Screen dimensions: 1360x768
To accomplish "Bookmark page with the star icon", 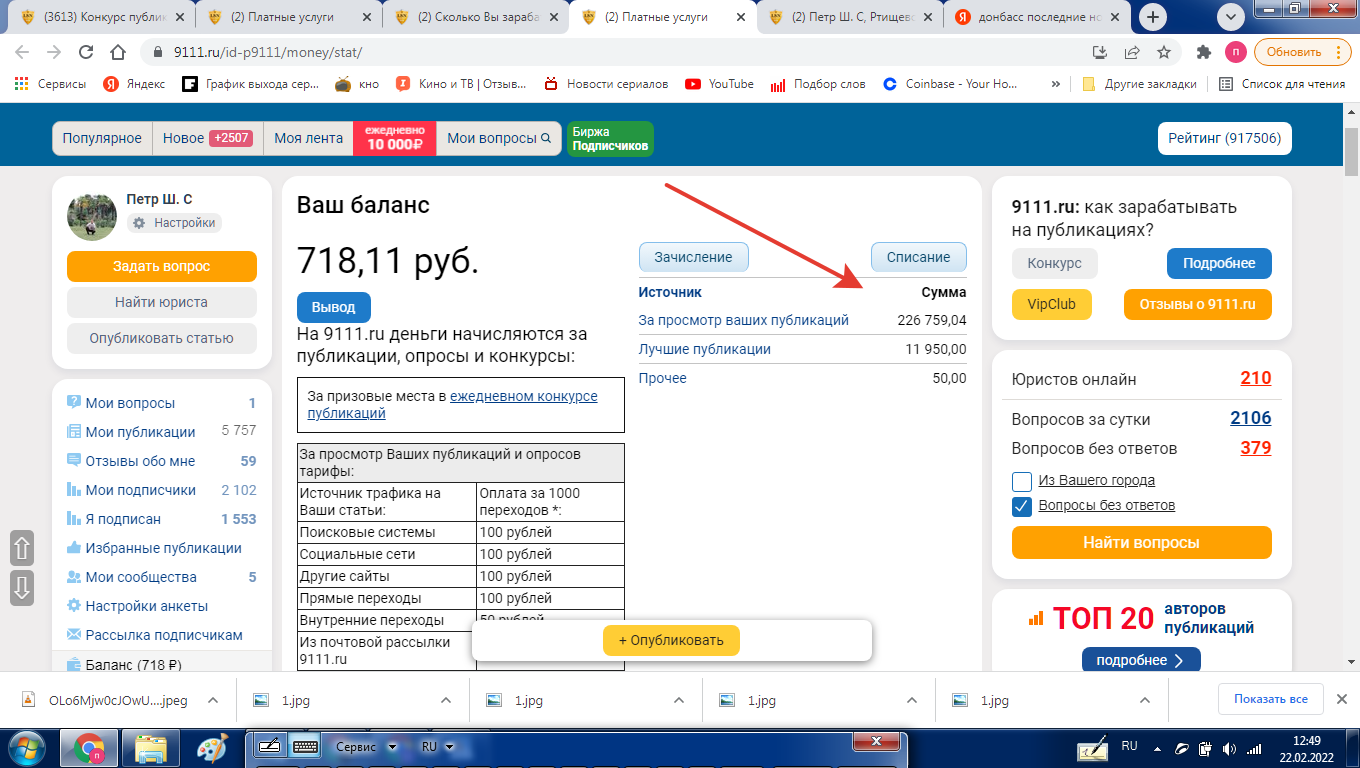I will point(1164,52).
